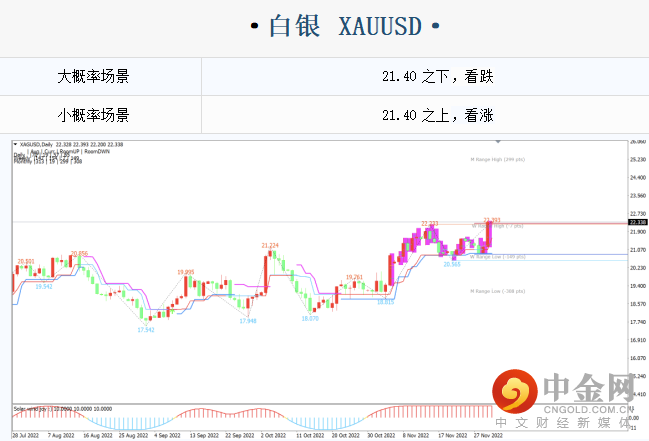Select the 小概率场景 row header
The width and height of the screenshot is (649, 441).
click(100, 115)
